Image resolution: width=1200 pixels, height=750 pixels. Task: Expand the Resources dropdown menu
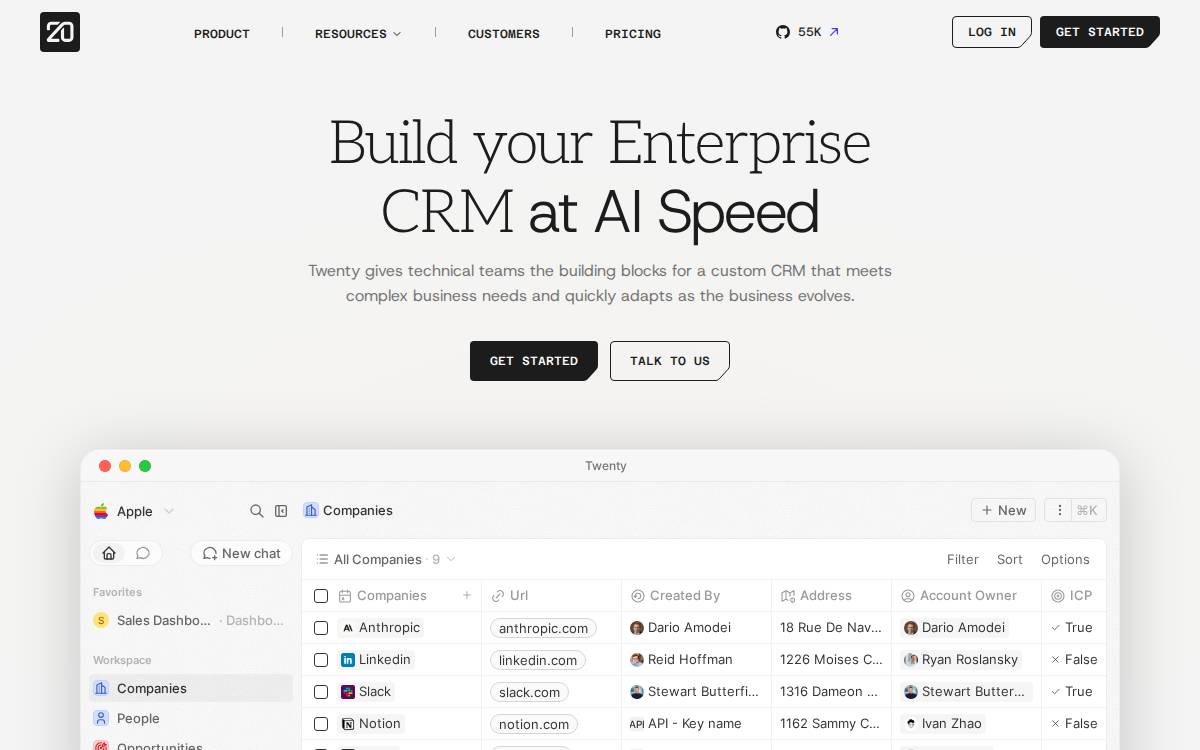[358, 34]
